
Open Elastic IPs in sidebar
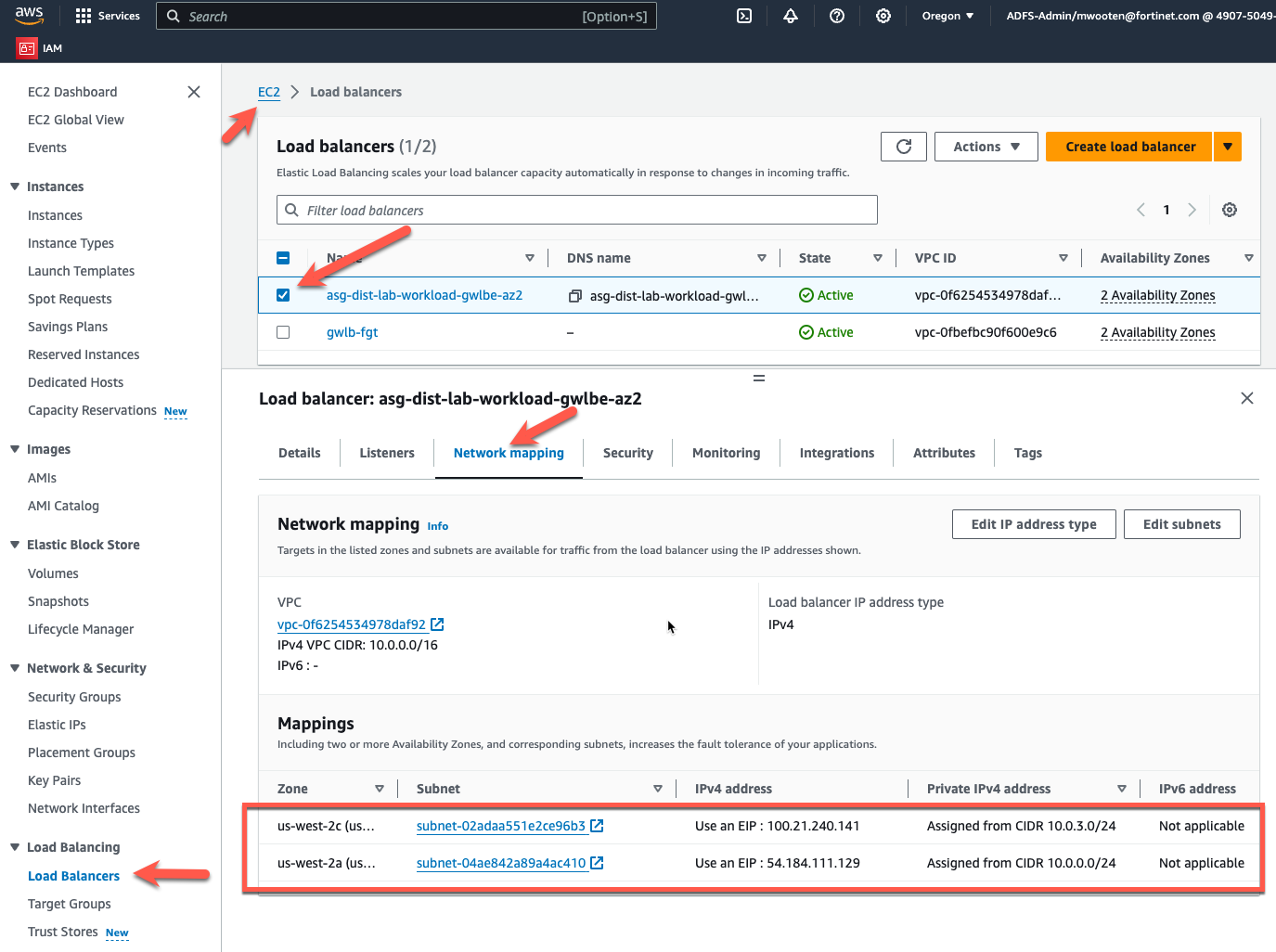point(57,725)
